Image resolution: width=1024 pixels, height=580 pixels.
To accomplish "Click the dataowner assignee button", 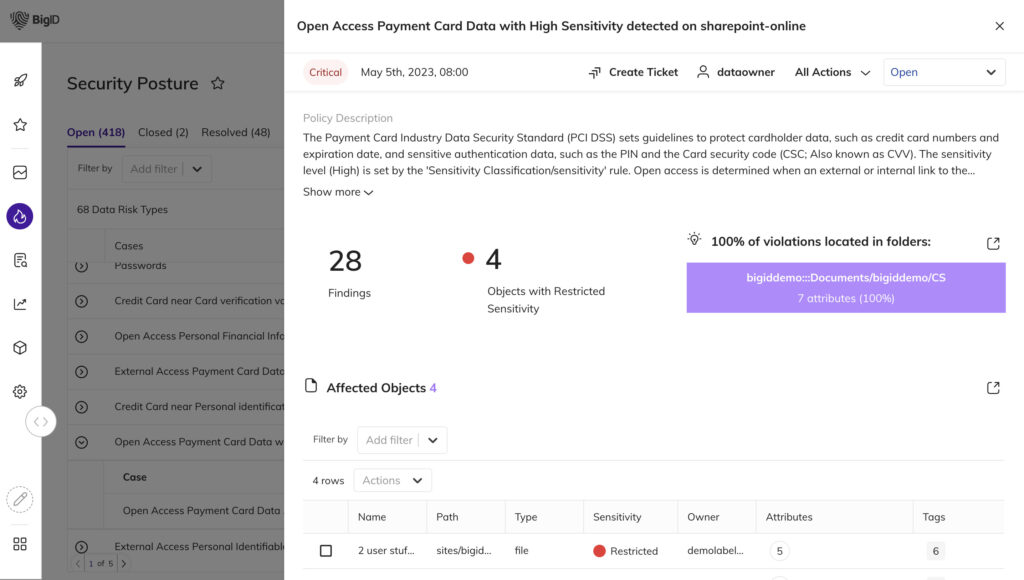I will [x=736, y=72].
